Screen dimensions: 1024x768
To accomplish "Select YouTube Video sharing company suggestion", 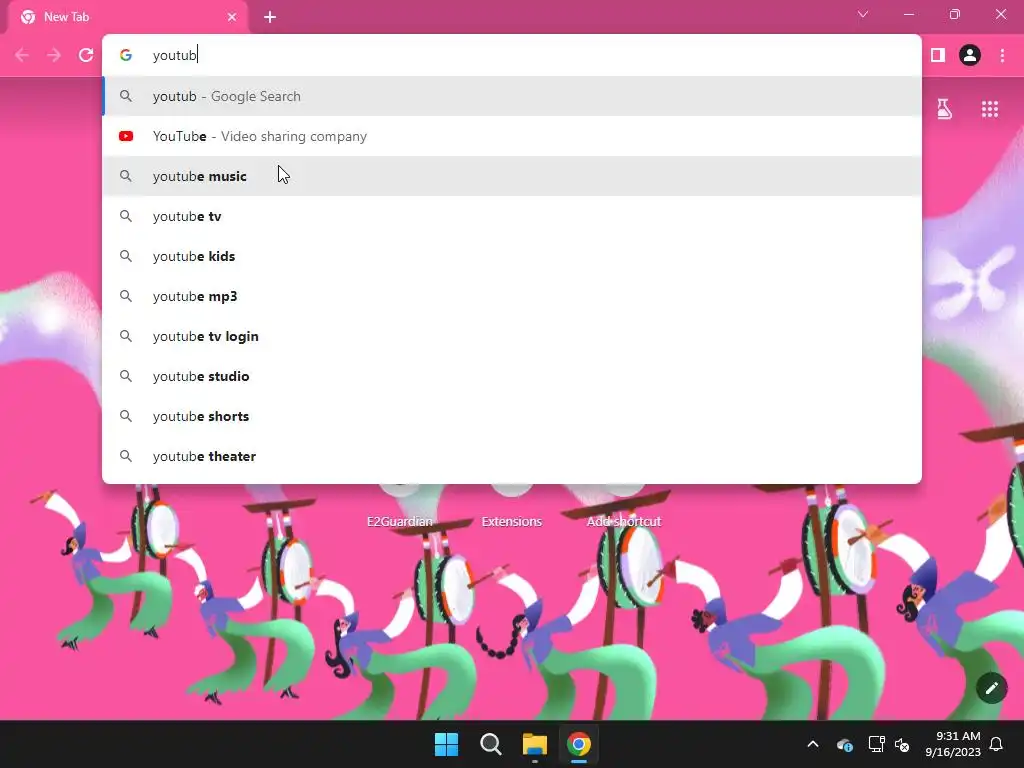I will (512, 136).
